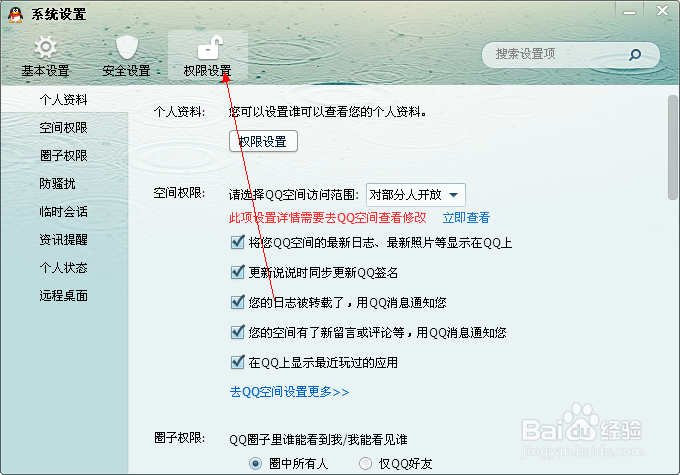Select 个人状态 in the sidebar
This screenshot has height=475, width=680.
pyautogui.click(x=64, y=268)
